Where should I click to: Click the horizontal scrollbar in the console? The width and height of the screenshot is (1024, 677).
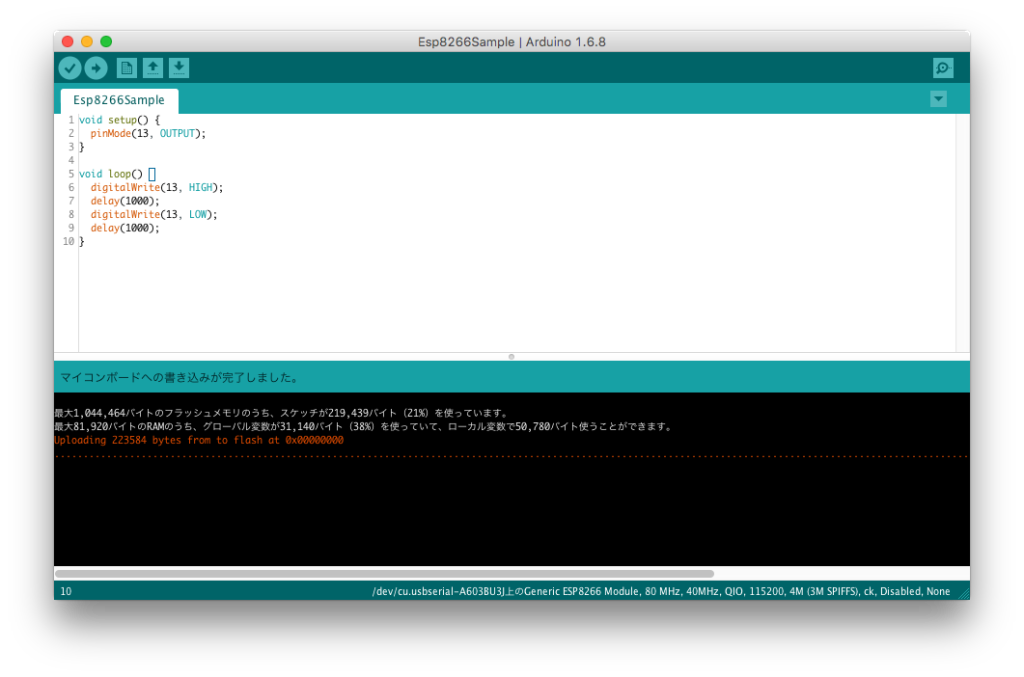[385, 574]
